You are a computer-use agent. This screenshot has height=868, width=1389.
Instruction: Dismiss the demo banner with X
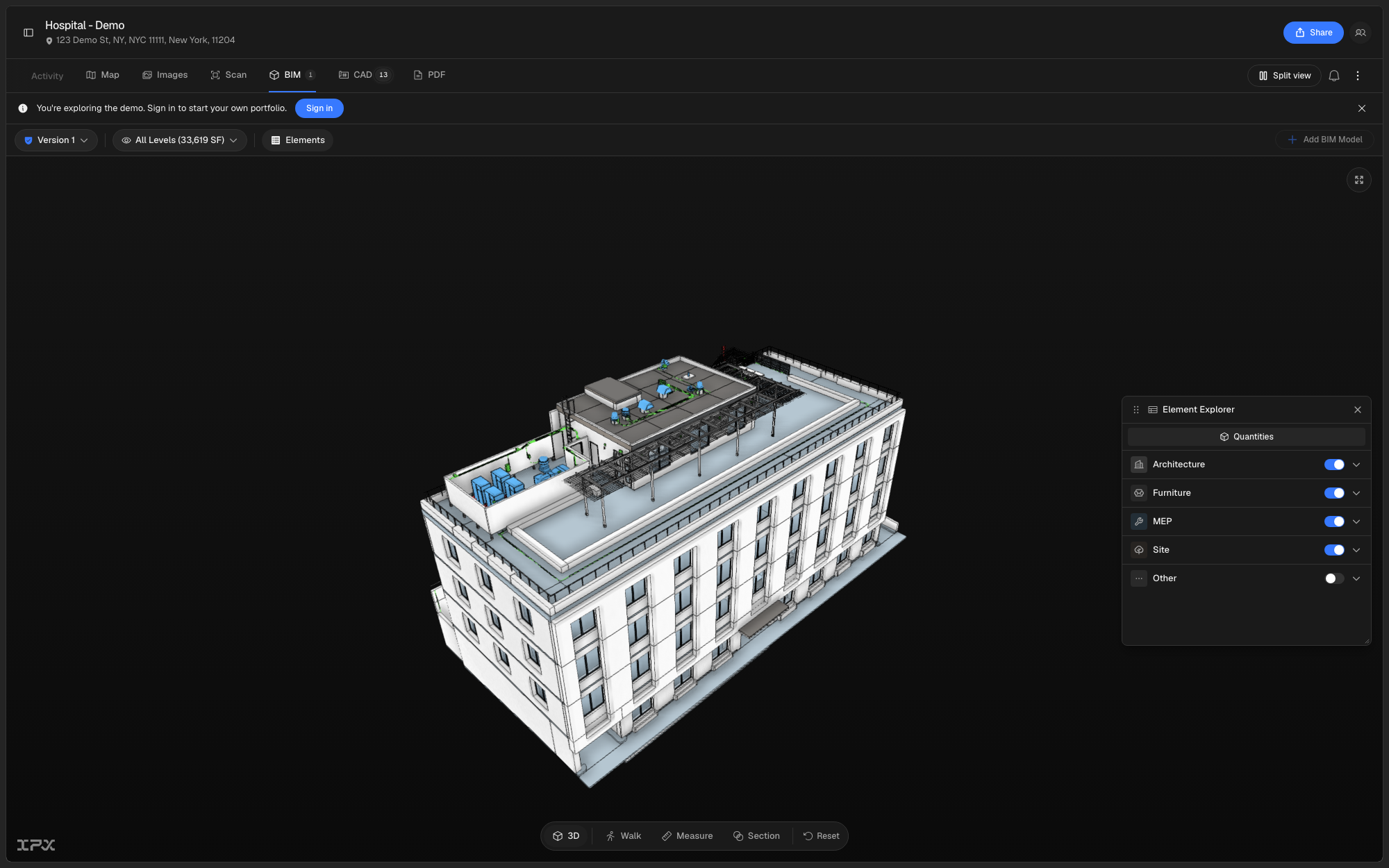point(1362,108)
